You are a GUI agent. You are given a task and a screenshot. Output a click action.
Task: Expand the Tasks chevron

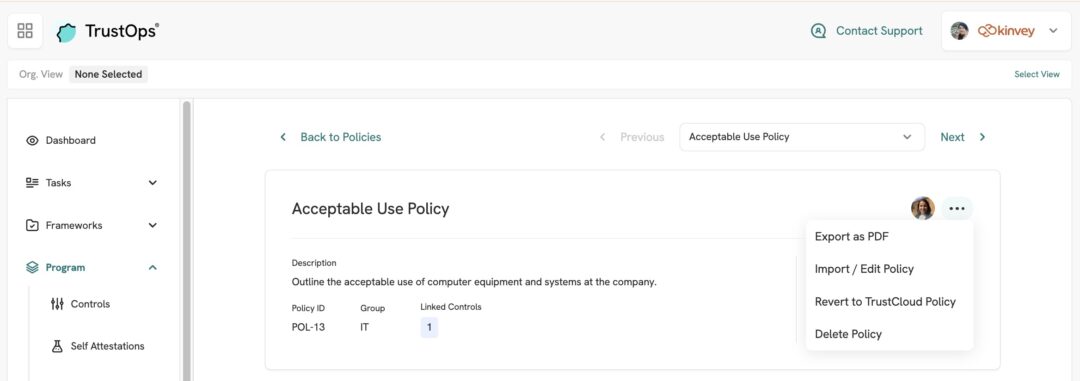tap(153, 183)
